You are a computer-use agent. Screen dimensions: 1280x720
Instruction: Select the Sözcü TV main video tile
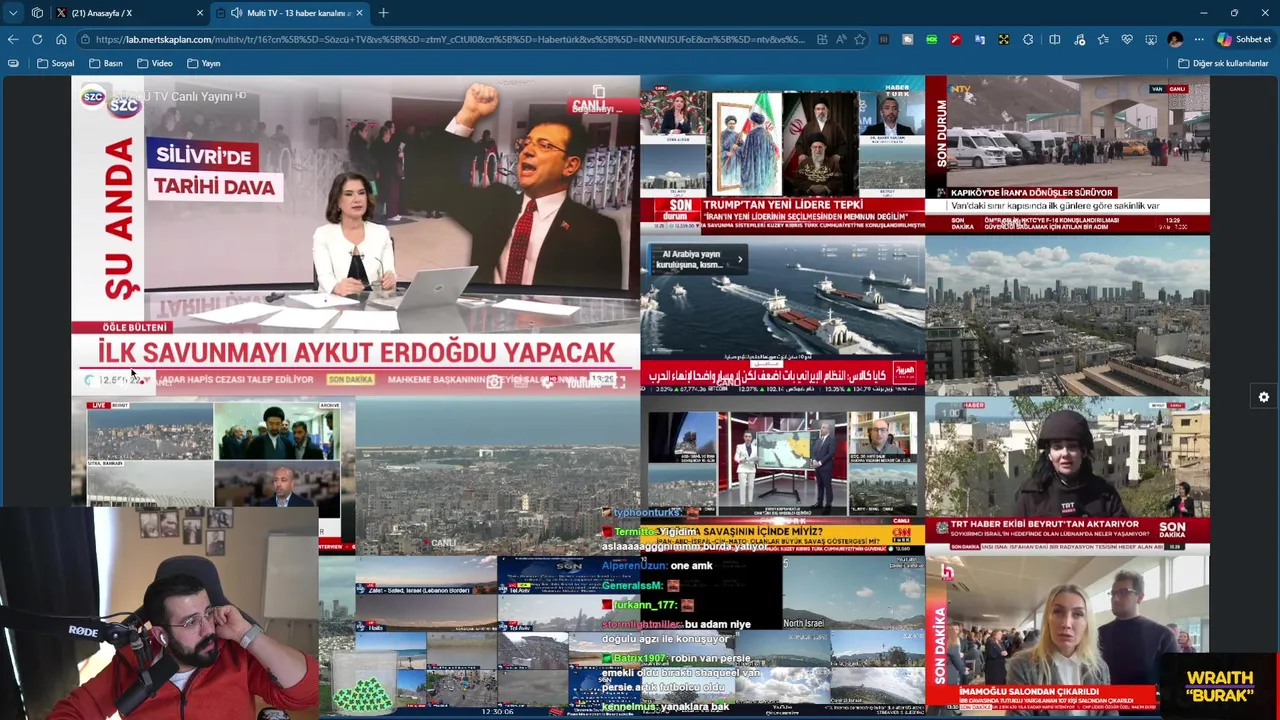tap(355, 237)
